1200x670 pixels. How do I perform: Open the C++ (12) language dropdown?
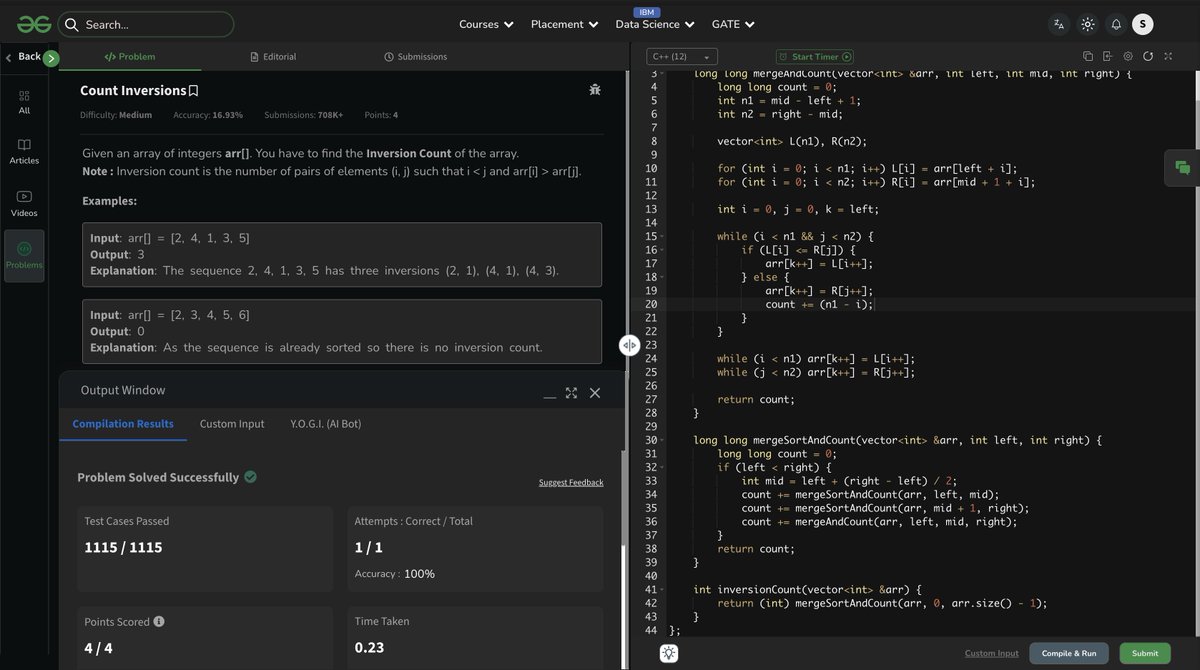point(682,57)
